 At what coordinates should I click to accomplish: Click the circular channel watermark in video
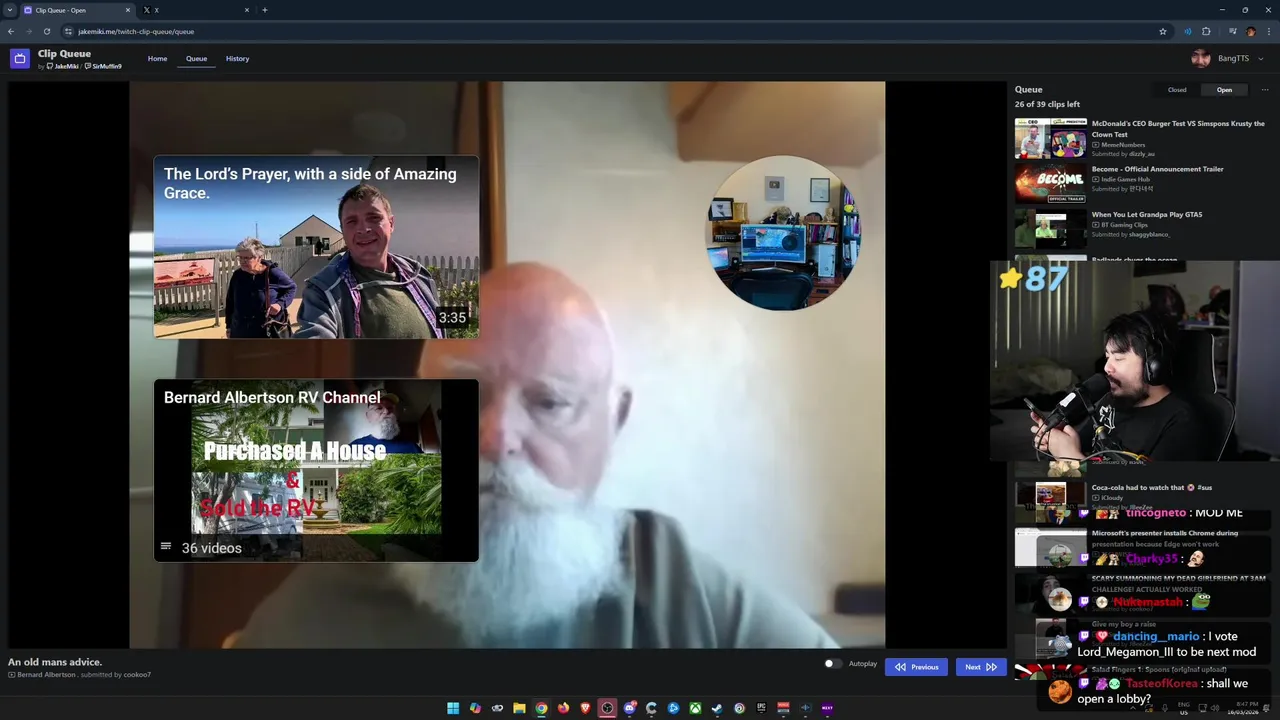point(783,233)
